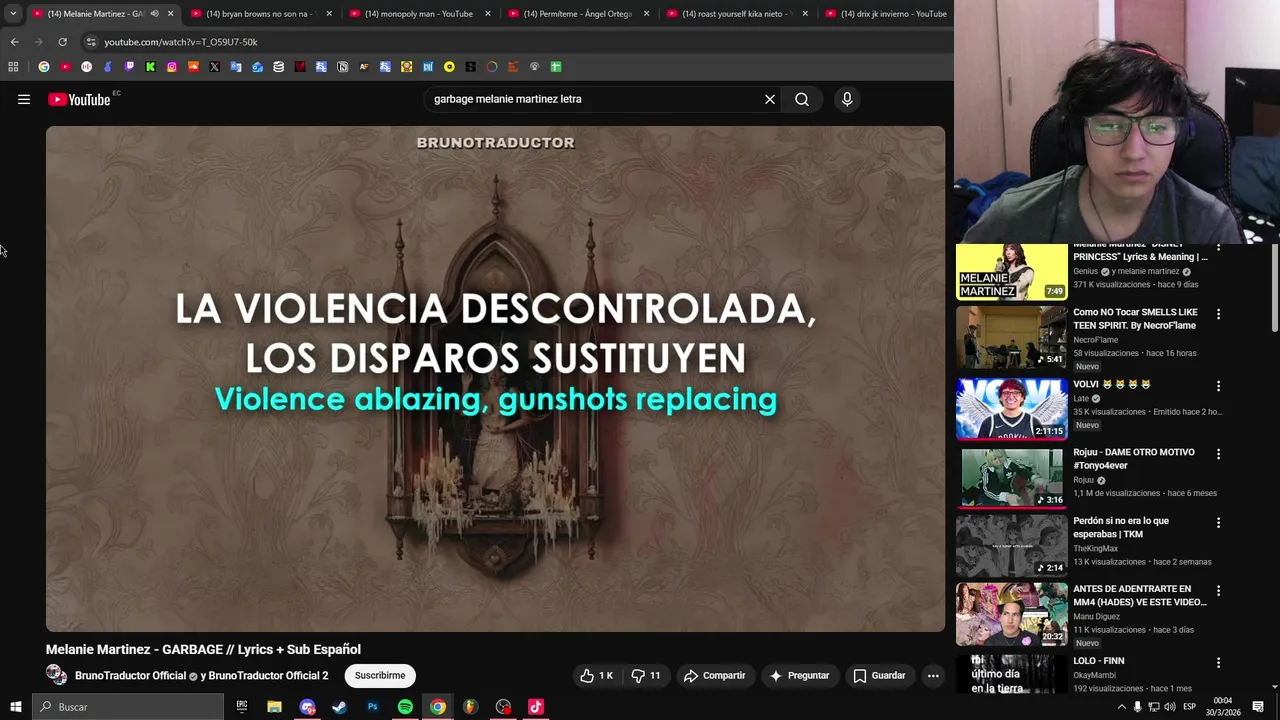
Task: Click the Suscribirse button
Action: click(380, 676)
